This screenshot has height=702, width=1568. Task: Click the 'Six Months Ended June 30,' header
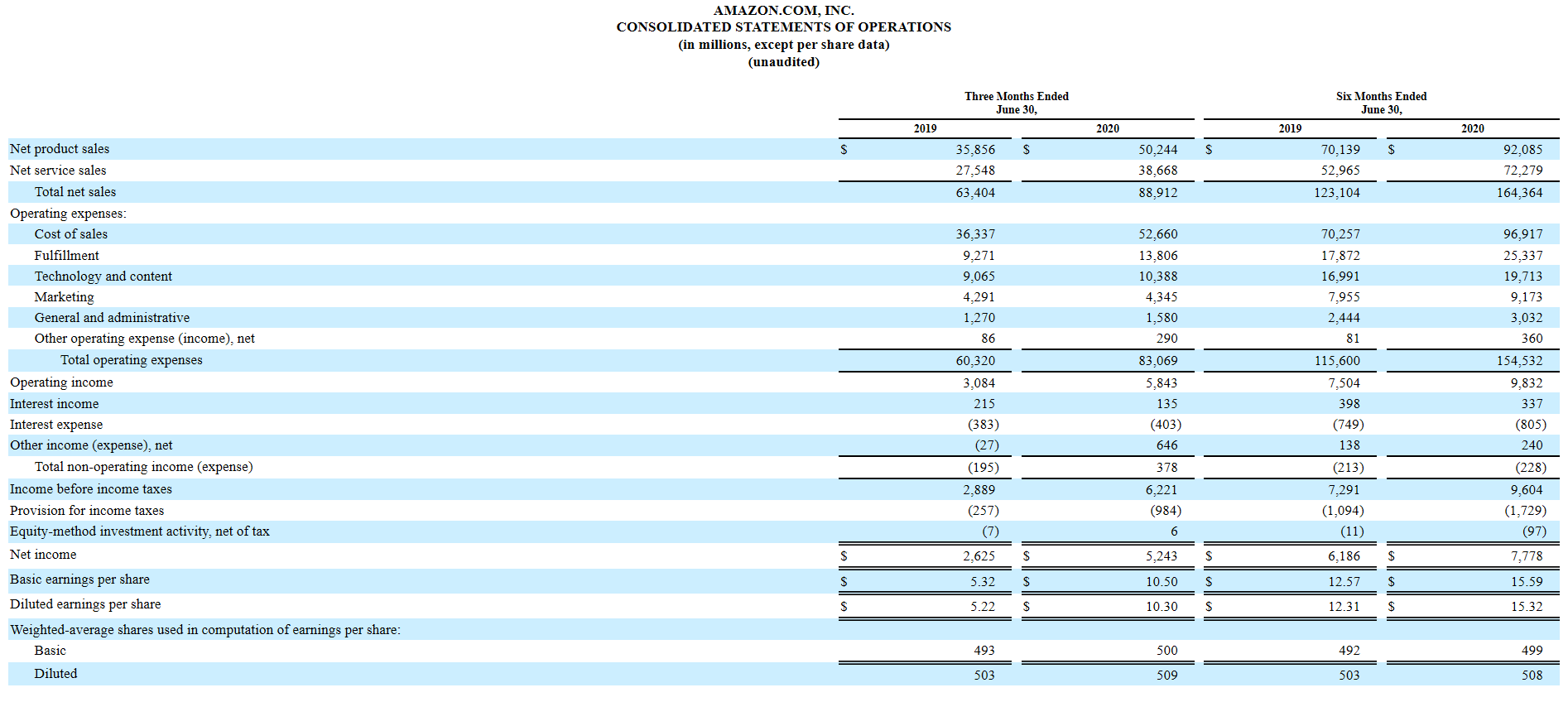pyautogui.click(x=1381, y=103)
